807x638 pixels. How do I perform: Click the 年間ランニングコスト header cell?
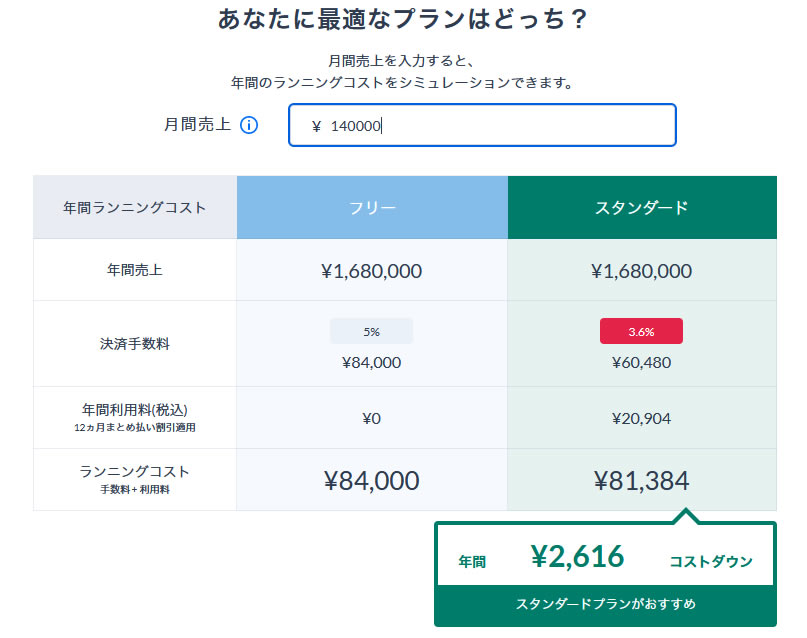click(135, 207)
